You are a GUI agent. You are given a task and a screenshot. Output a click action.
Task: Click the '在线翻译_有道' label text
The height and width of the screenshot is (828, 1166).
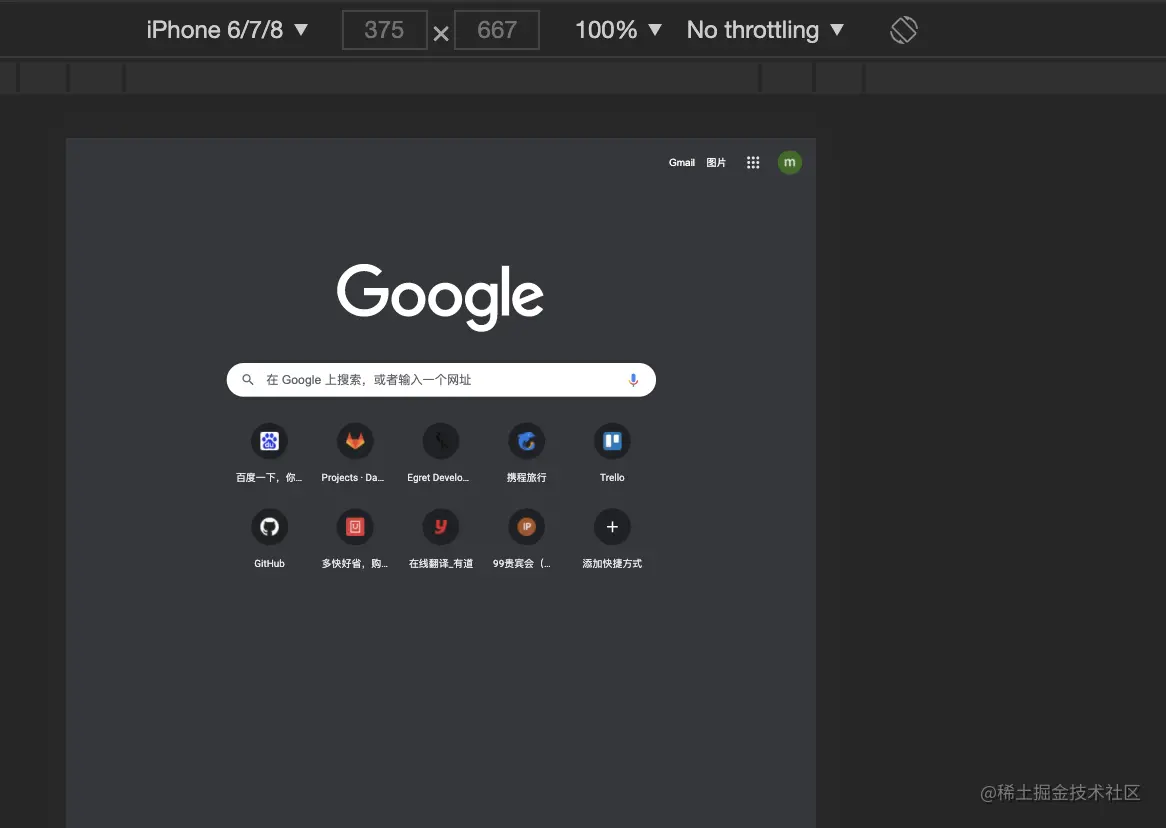pyautogui.click(x=441, y=563)
